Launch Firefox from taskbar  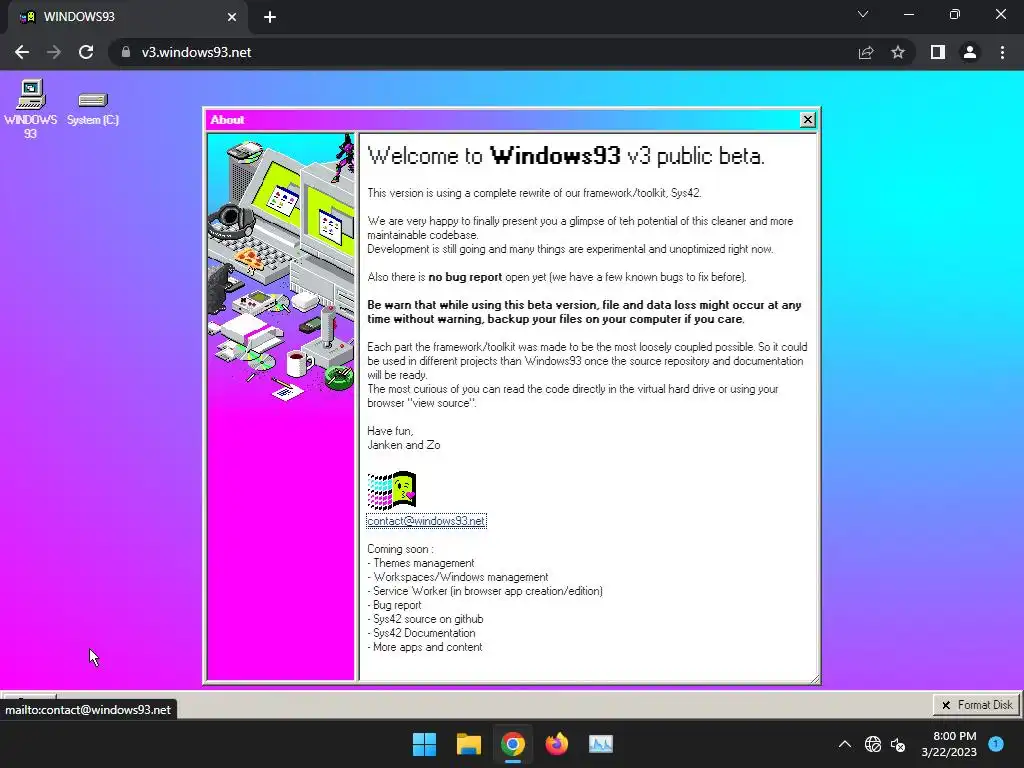557,744
